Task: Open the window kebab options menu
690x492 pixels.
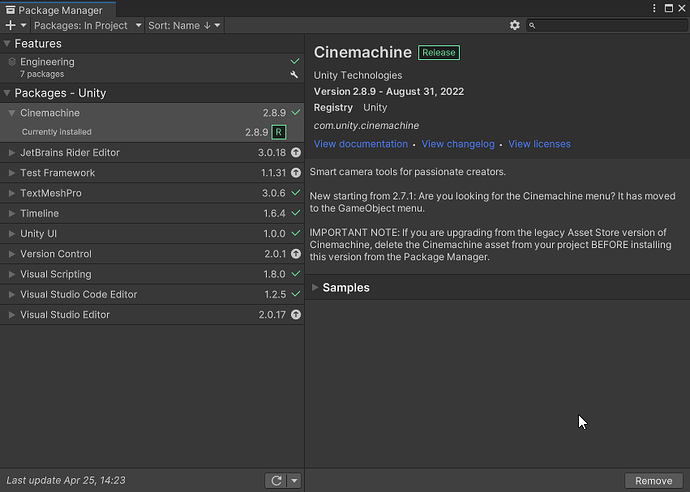Action: point(654,8)
